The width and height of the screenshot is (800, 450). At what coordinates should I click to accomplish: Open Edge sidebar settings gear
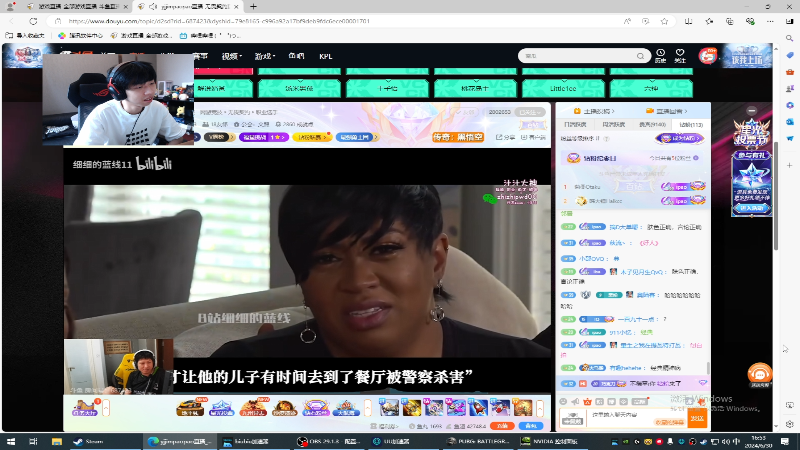(x=790, y=424)
